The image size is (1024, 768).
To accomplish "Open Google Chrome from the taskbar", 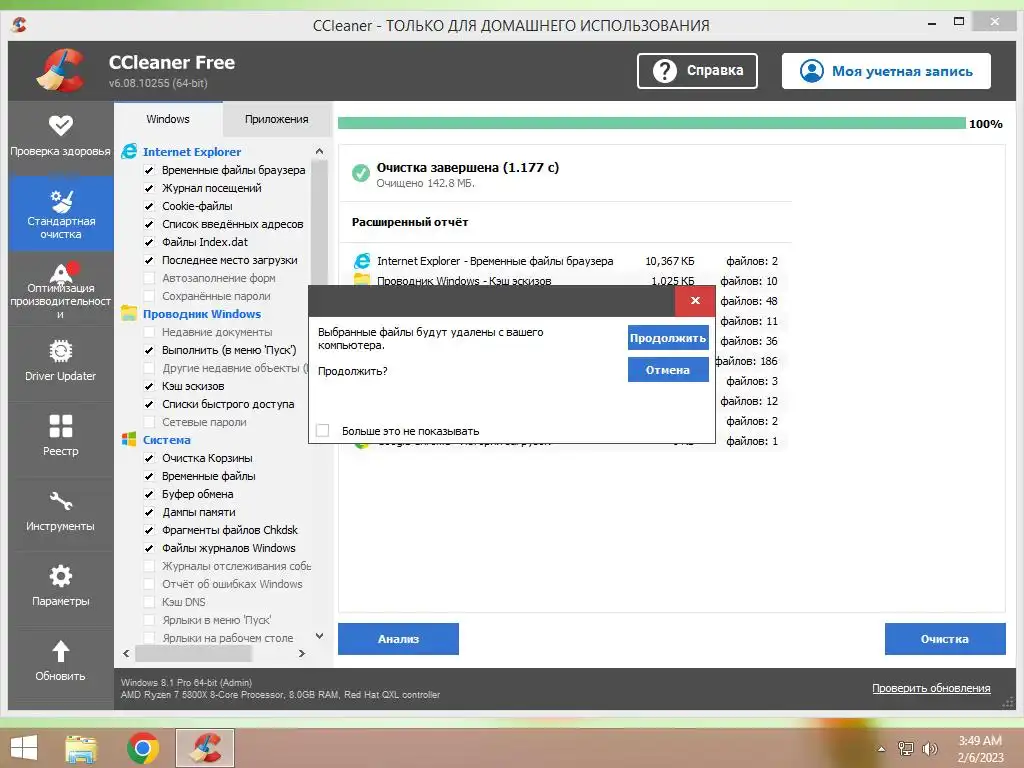I will (x=143, y=748).
